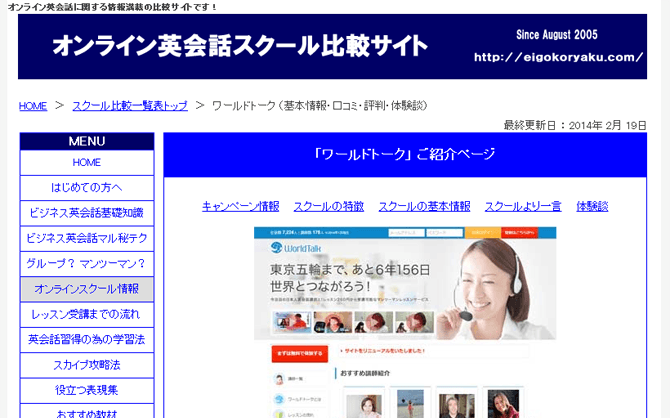Click the Since August 2005 text
670x418 pixels.
(557, 35)
